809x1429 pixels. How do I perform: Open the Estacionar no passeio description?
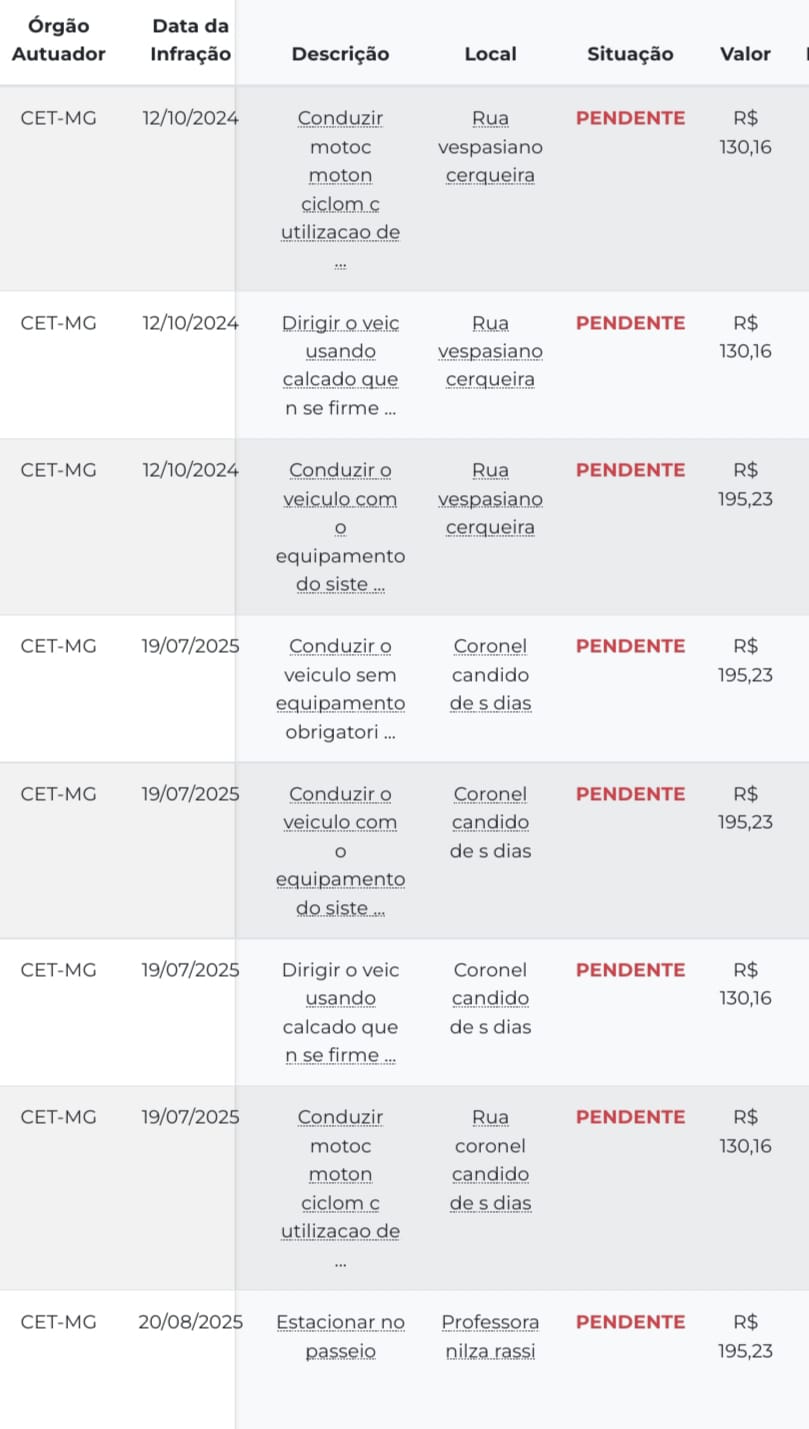[340, 1337]
